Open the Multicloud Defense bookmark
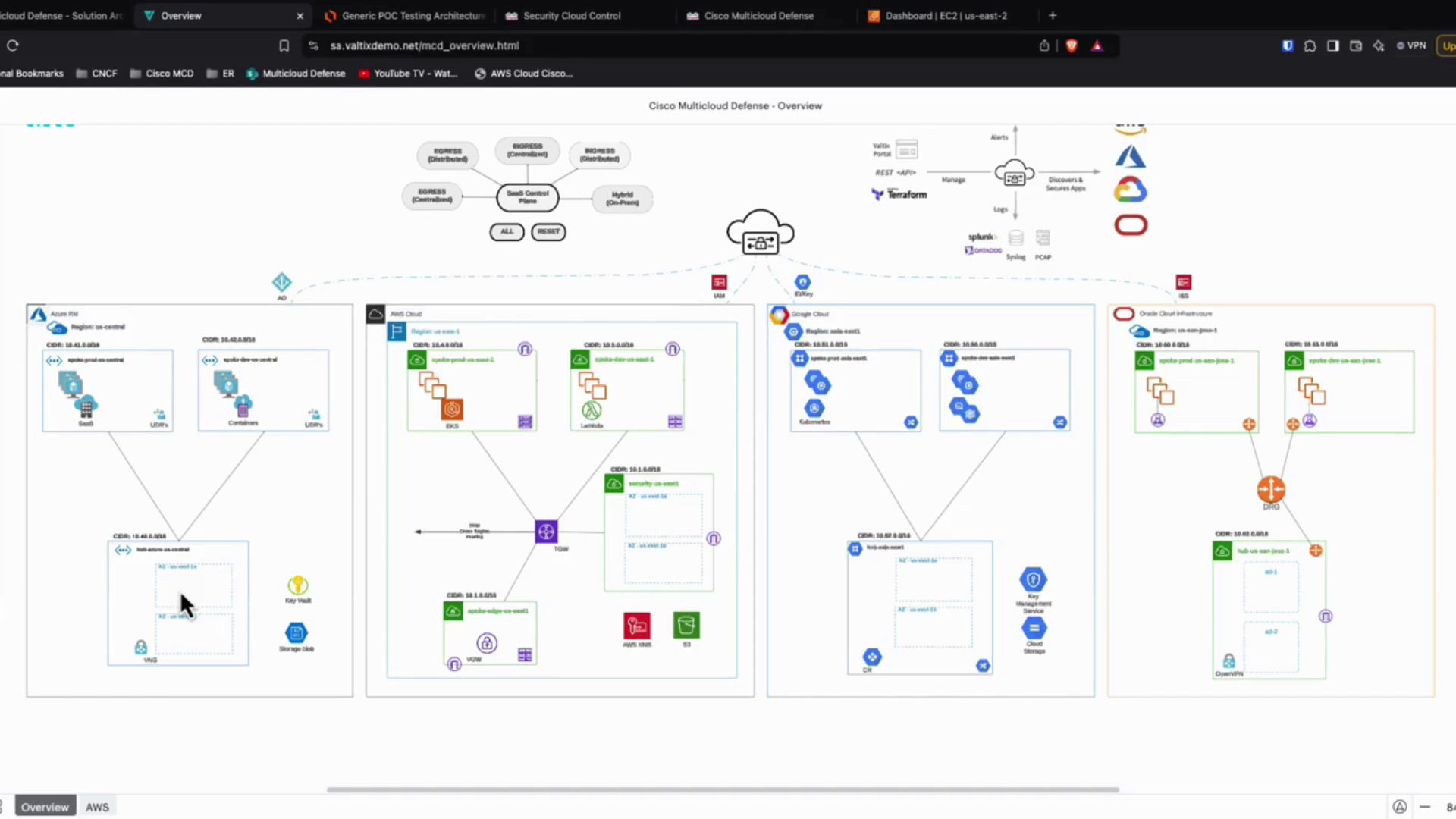 coord(296,74)
